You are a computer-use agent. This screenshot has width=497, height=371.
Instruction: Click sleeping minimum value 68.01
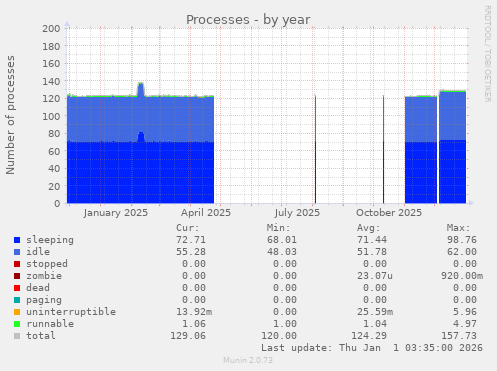(282, 240)
